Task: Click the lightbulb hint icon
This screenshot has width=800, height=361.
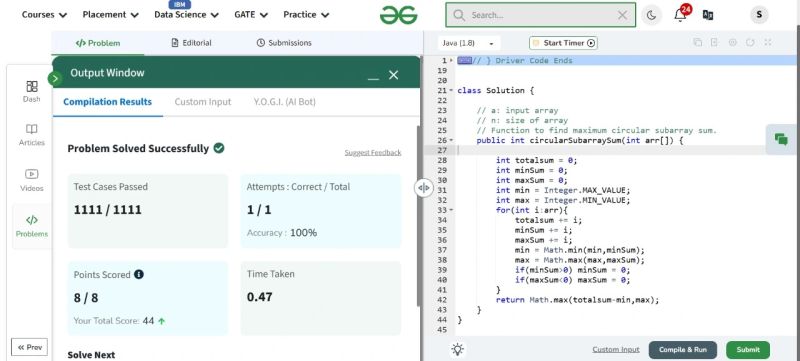Action: click(457, 349)
